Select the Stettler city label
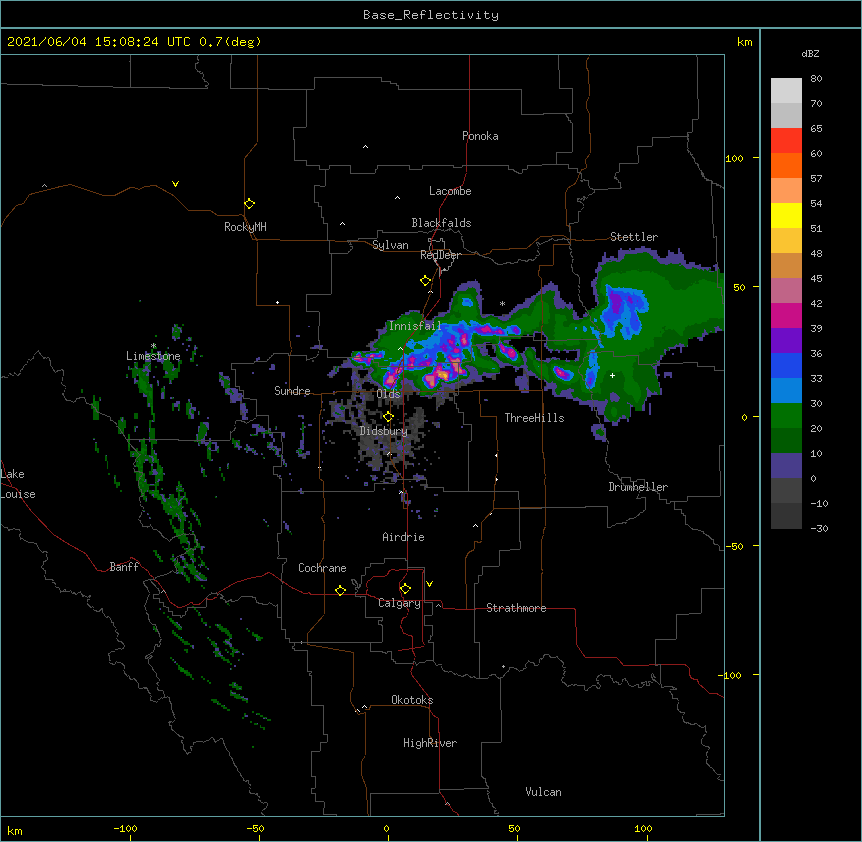This screenshot has width=862, height=842. click(634, 237)
